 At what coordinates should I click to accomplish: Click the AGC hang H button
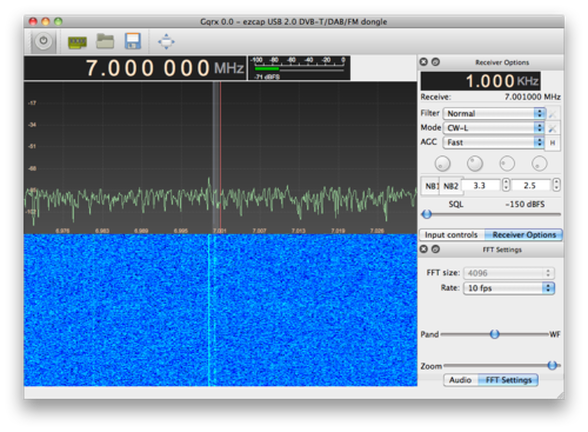click(x=553, y=143)
